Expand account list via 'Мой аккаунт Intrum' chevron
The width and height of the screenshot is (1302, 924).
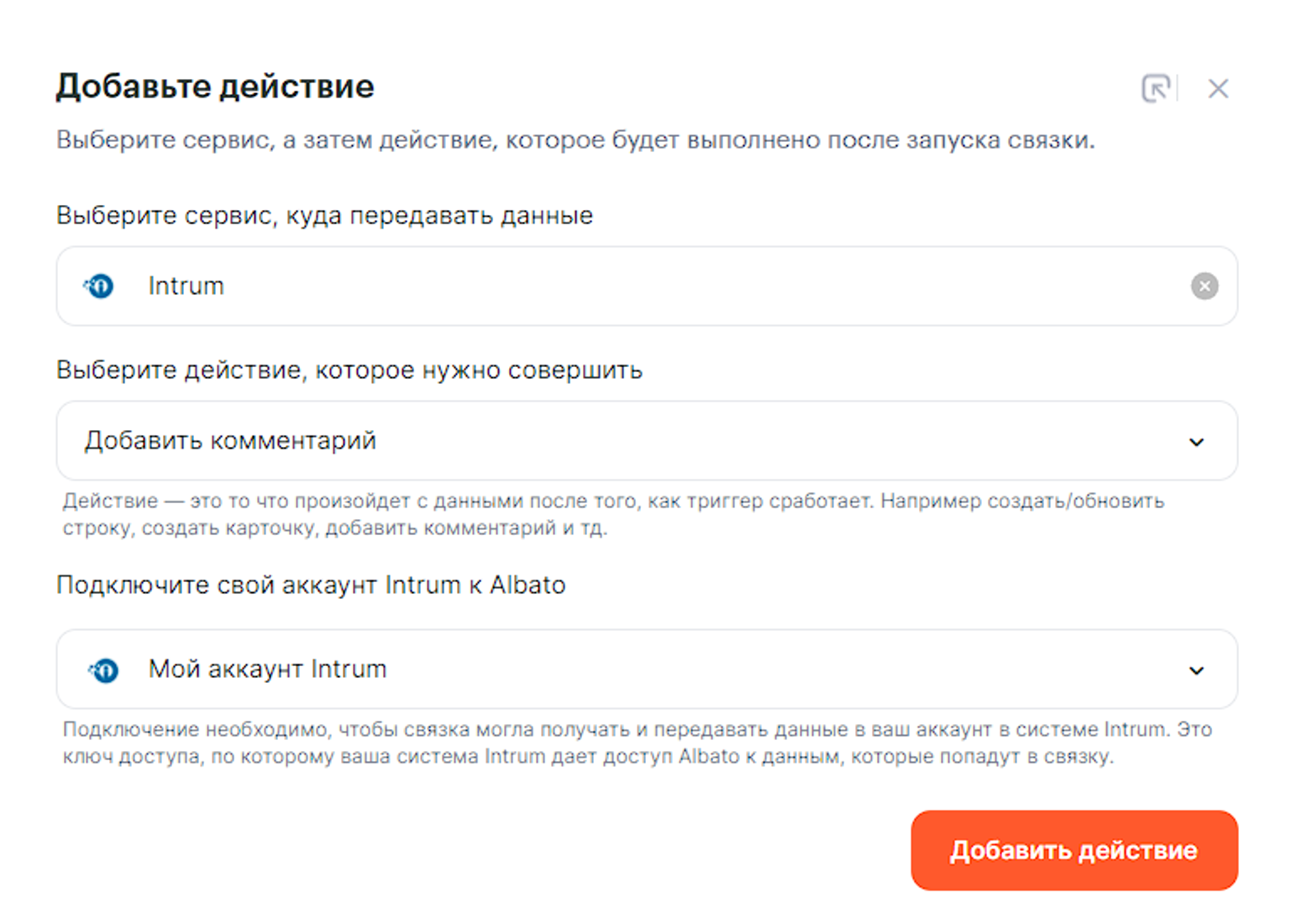click(x=1196, y=670)
